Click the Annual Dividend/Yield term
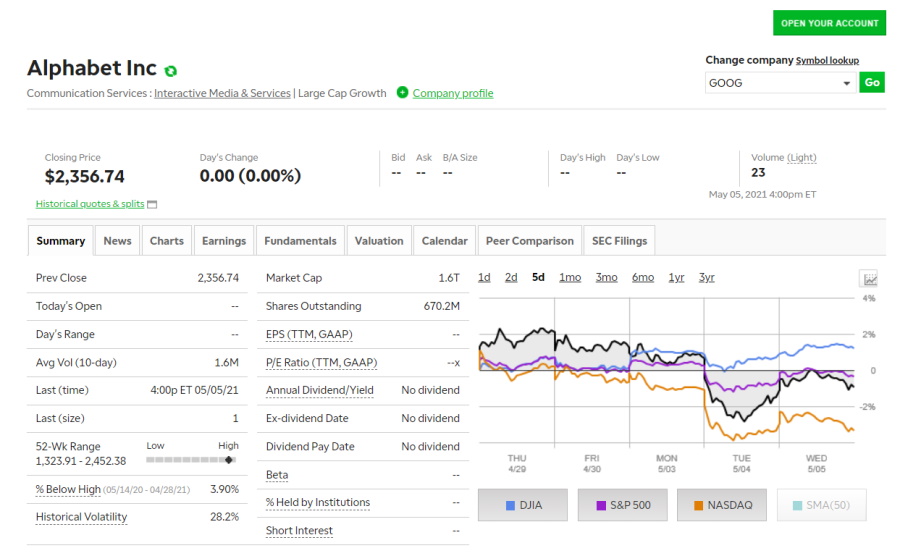 tap(320, 390)
